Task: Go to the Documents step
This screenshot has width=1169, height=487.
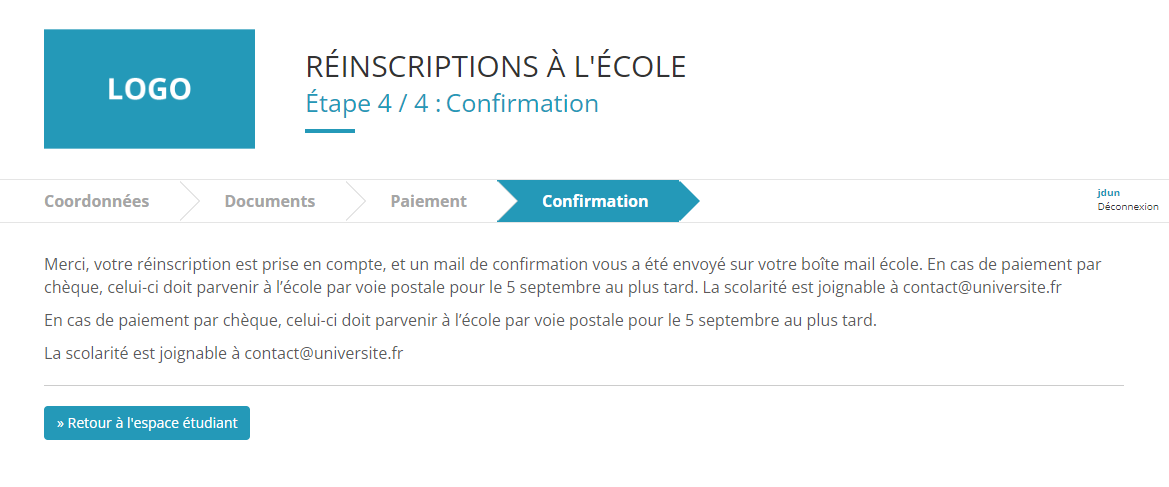Action: tap(269, 201)
